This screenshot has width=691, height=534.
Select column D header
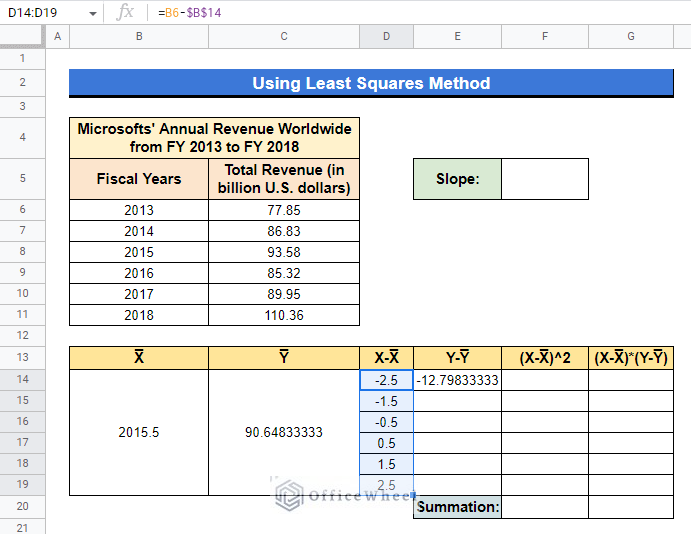pos(386,37)
